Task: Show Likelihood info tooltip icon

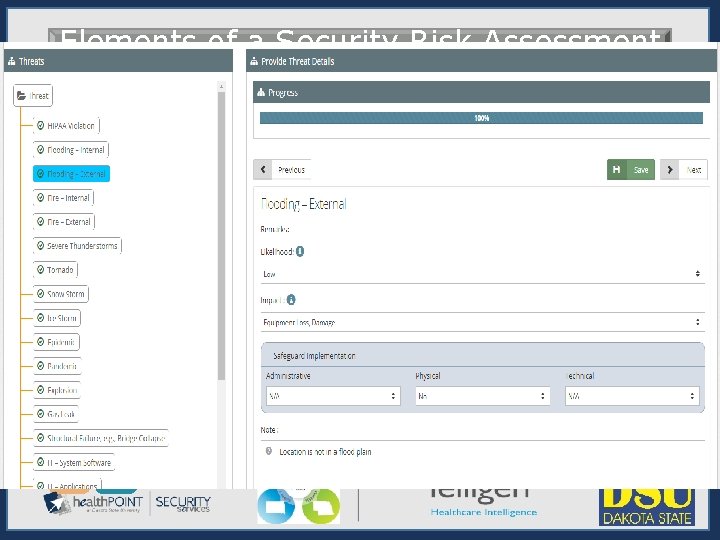Action: pyautogui.click(x=300, y=251)
